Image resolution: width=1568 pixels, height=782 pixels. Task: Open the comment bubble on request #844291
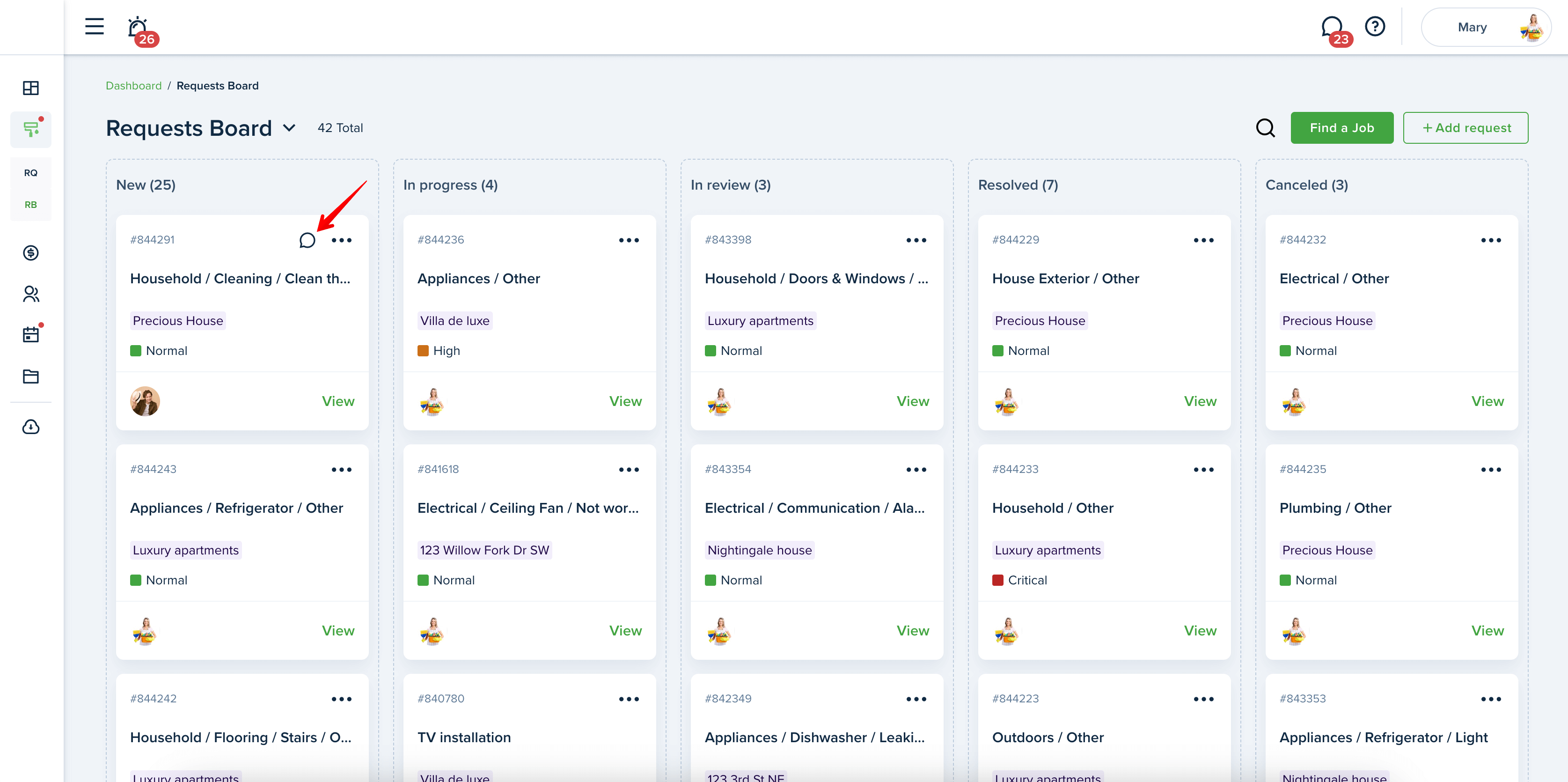point(308,240)
